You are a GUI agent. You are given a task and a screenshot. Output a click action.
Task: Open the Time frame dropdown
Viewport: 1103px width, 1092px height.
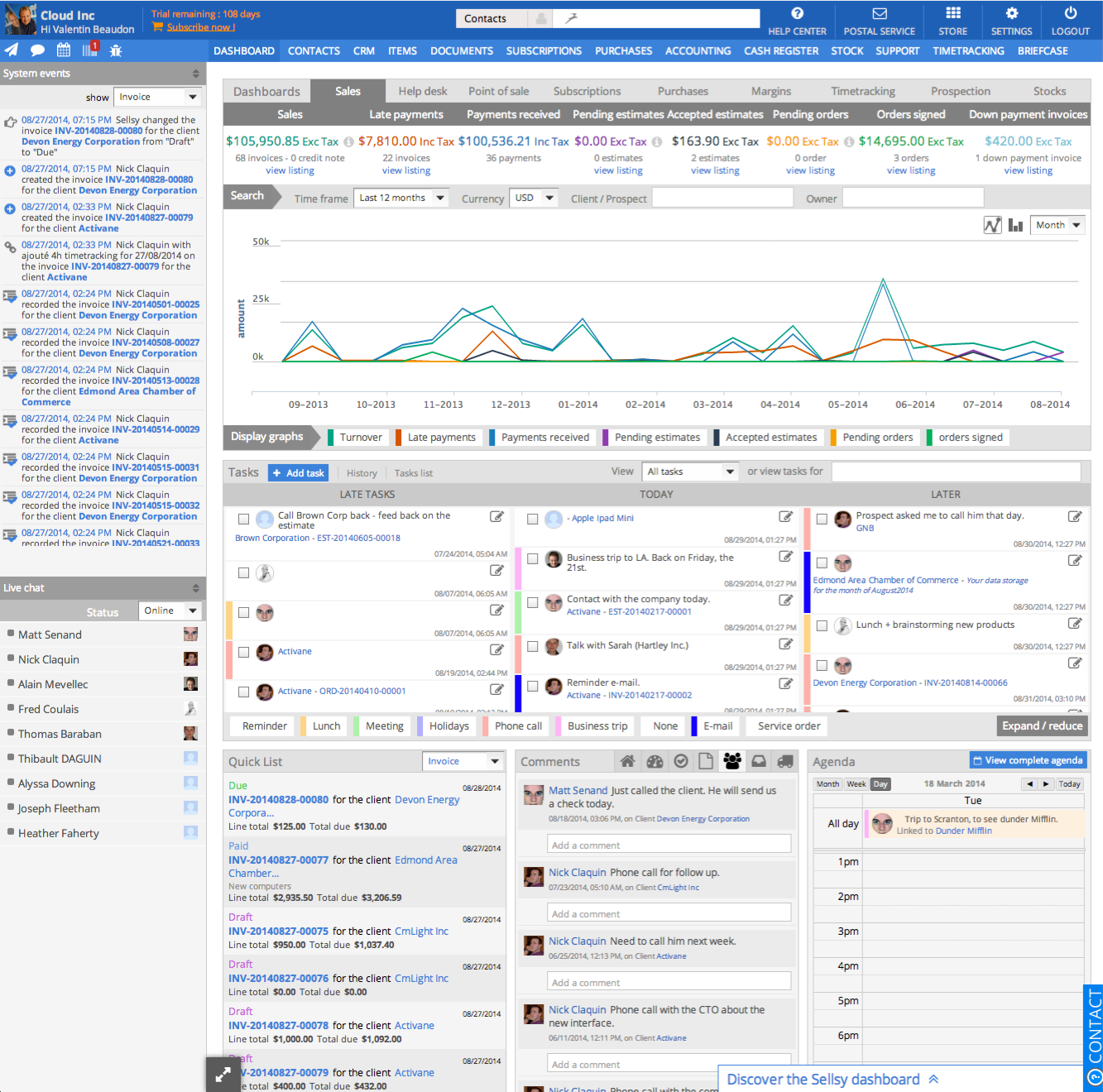point(401,198)
